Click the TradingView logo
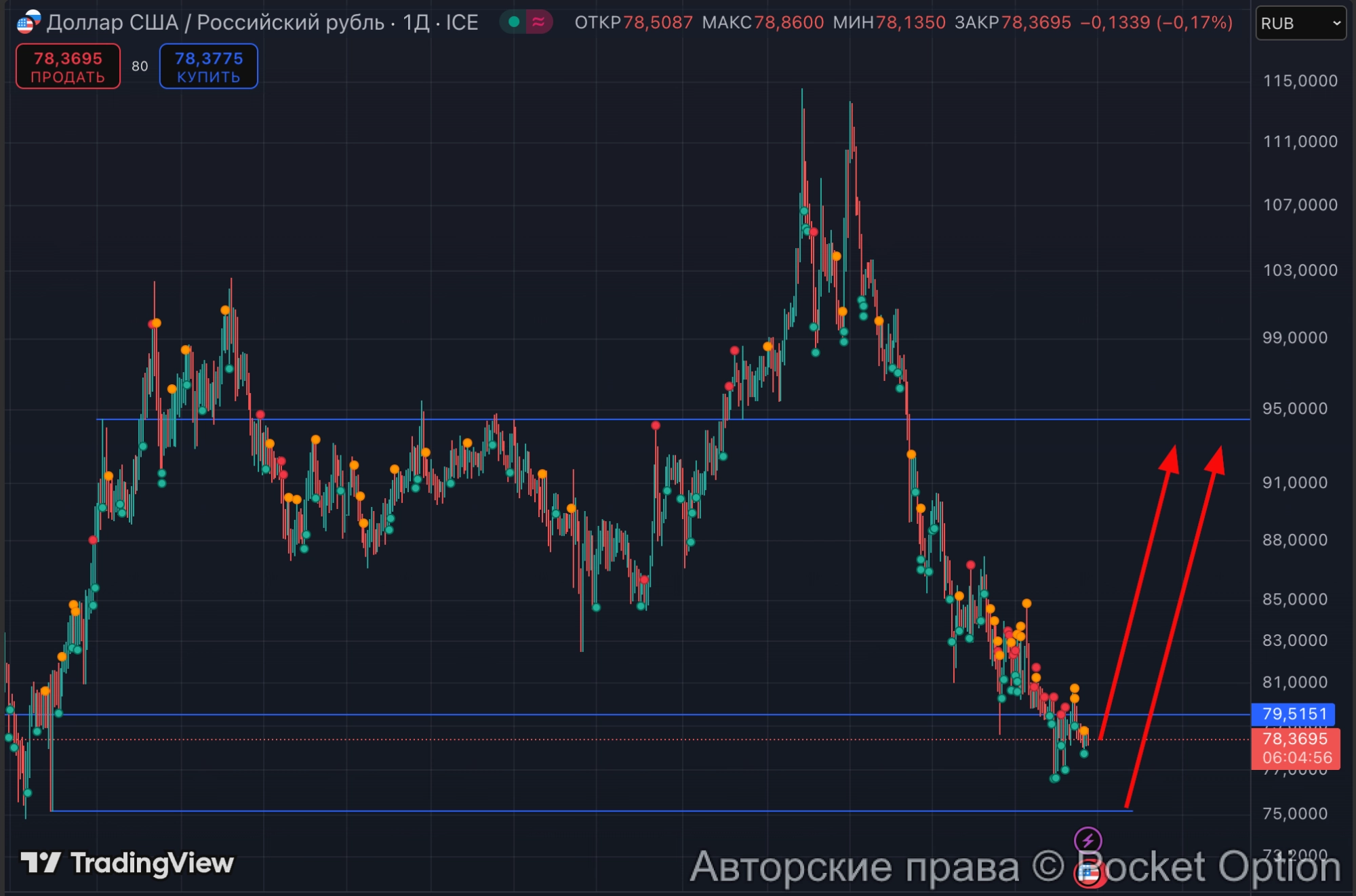Screen dimensions: 1356x896 click(127, 863)
